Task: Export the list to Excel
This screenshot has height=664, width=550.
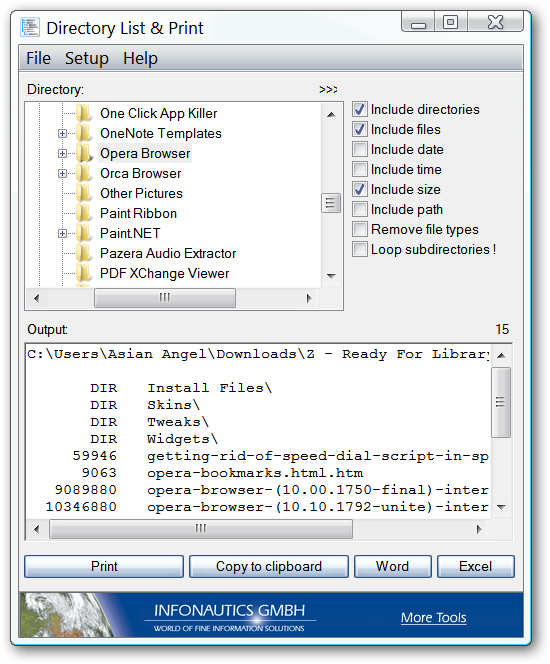Action: coord(475,566)
